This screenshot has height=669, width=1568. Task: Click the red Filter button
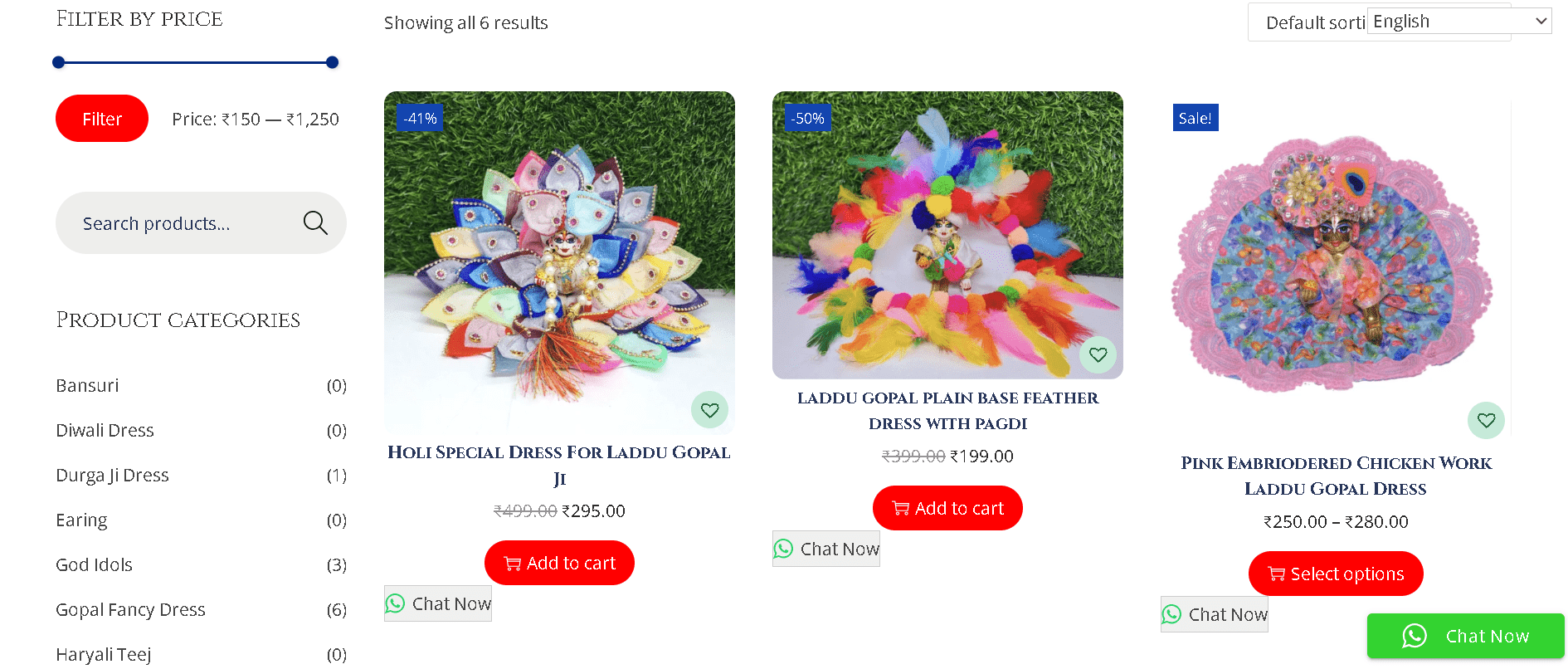tap(102, 119)
